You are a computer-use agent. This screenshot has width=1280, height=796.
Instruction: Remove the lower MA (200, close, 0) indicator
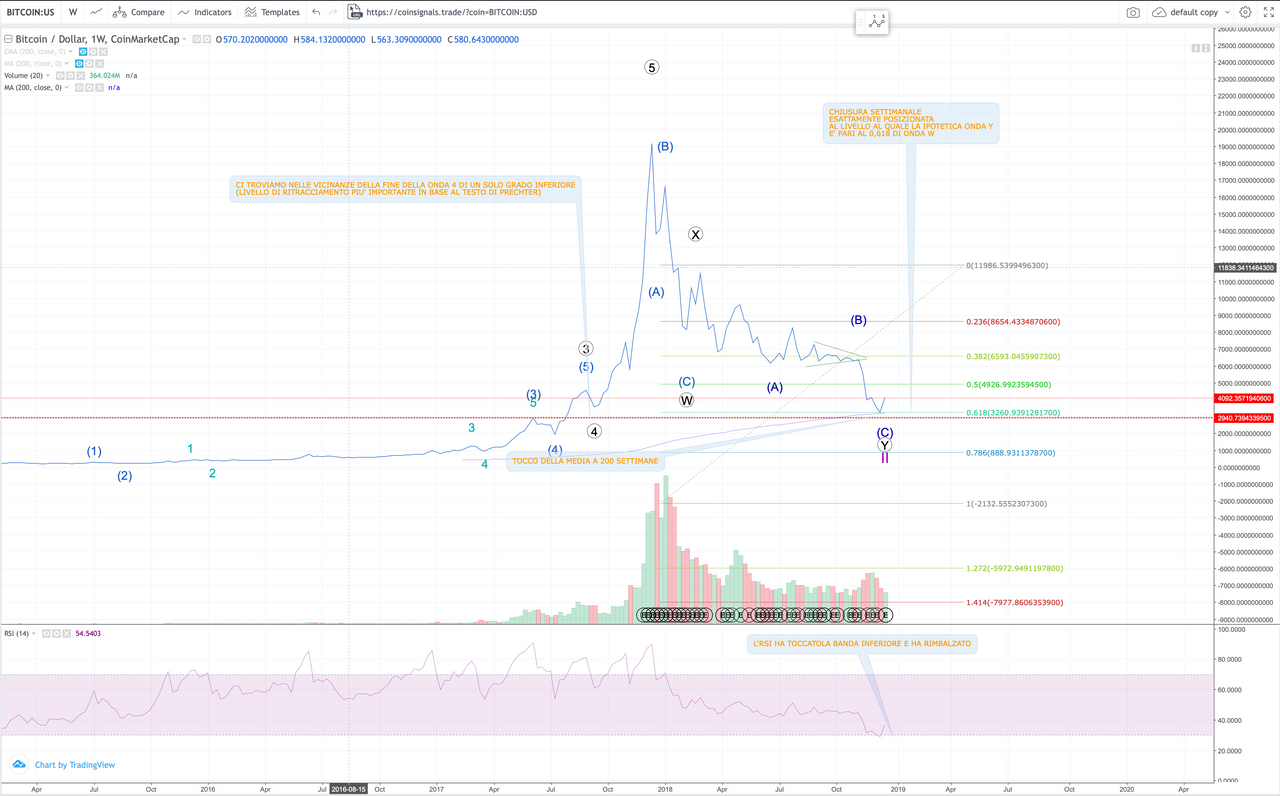tap(100, 88)
